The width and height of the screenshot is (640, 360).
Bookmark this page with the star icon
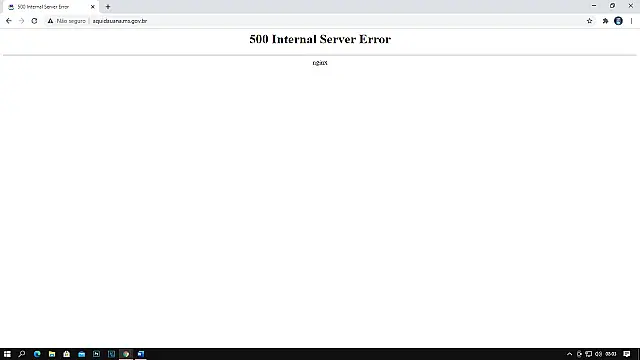589,21
